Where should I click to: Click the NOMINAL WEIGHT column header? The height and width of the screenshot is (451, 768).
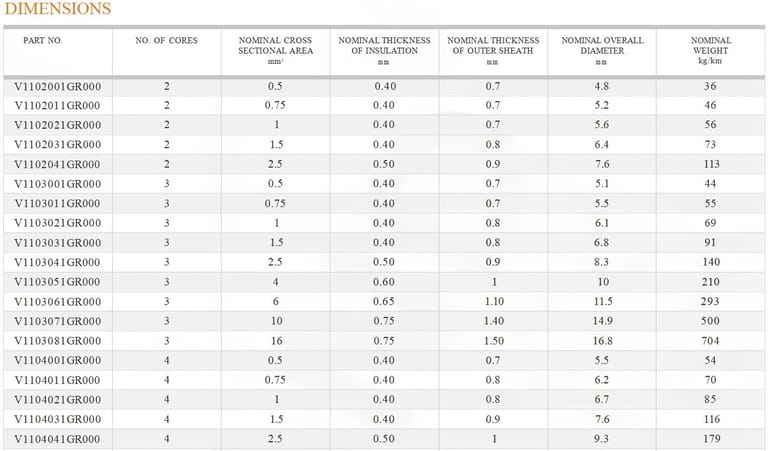(x=711, y=46)
